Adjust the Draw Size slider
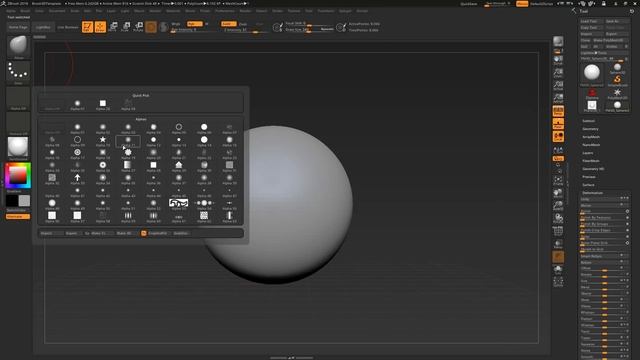 pos(309,29)
